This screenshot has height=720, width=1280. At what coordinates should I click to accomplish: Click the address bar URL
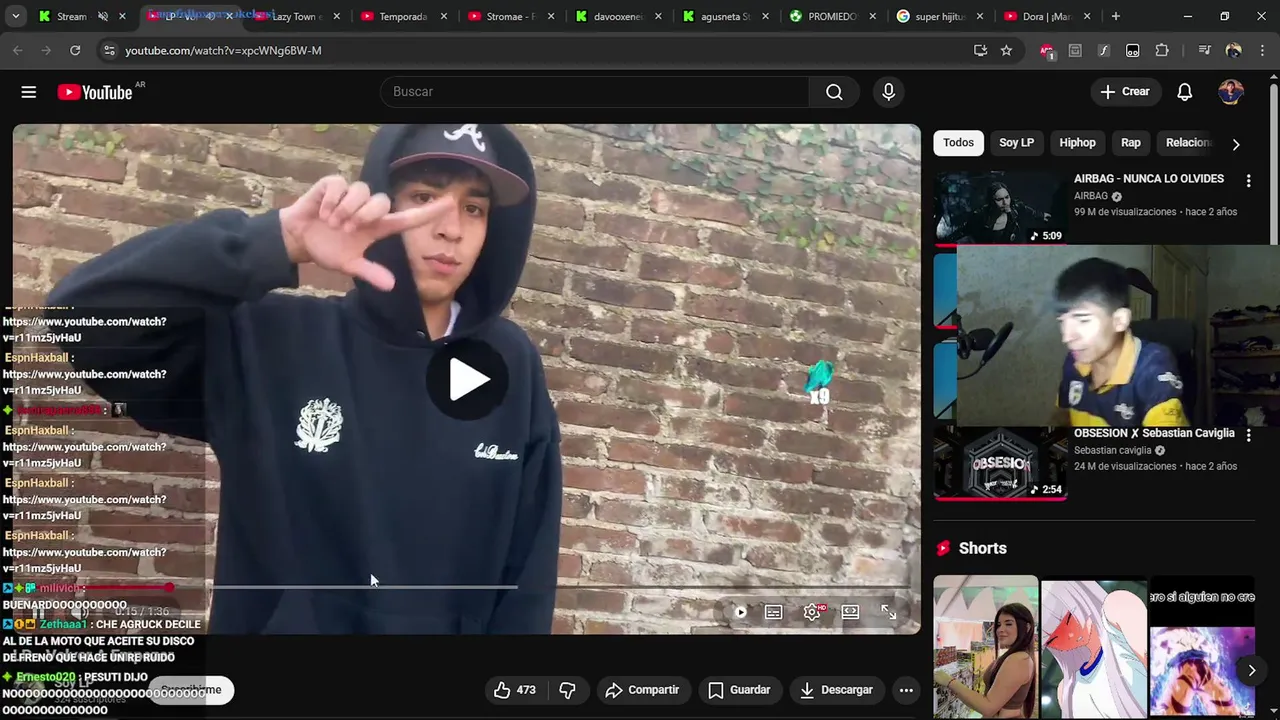pos(223,50)
